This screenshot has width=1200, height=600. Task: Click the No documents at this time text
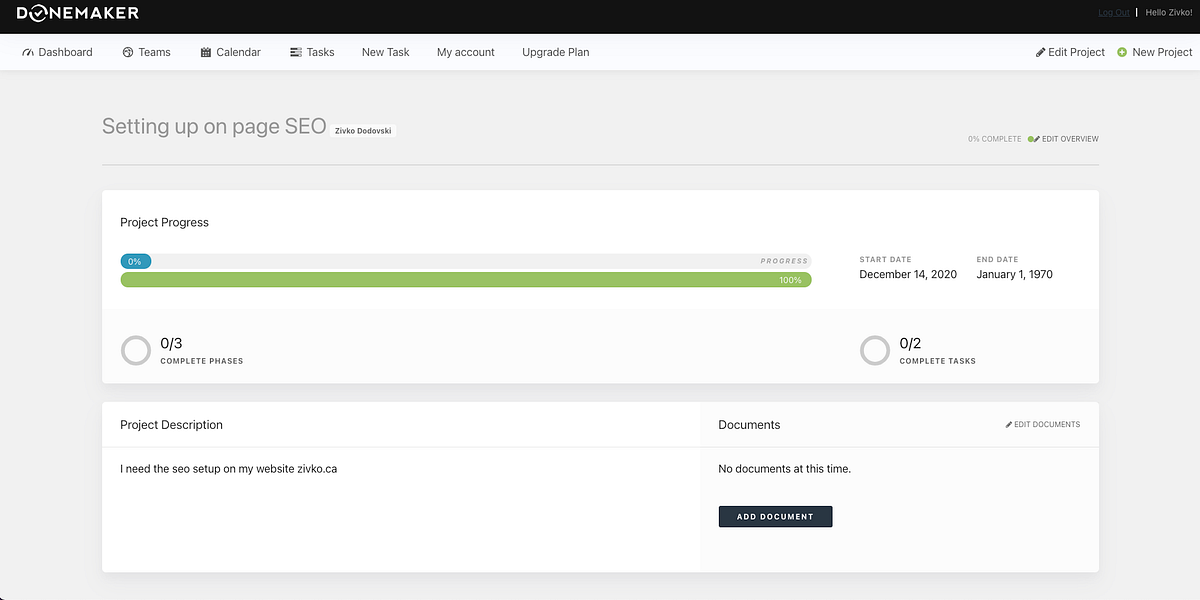point(785,468)
